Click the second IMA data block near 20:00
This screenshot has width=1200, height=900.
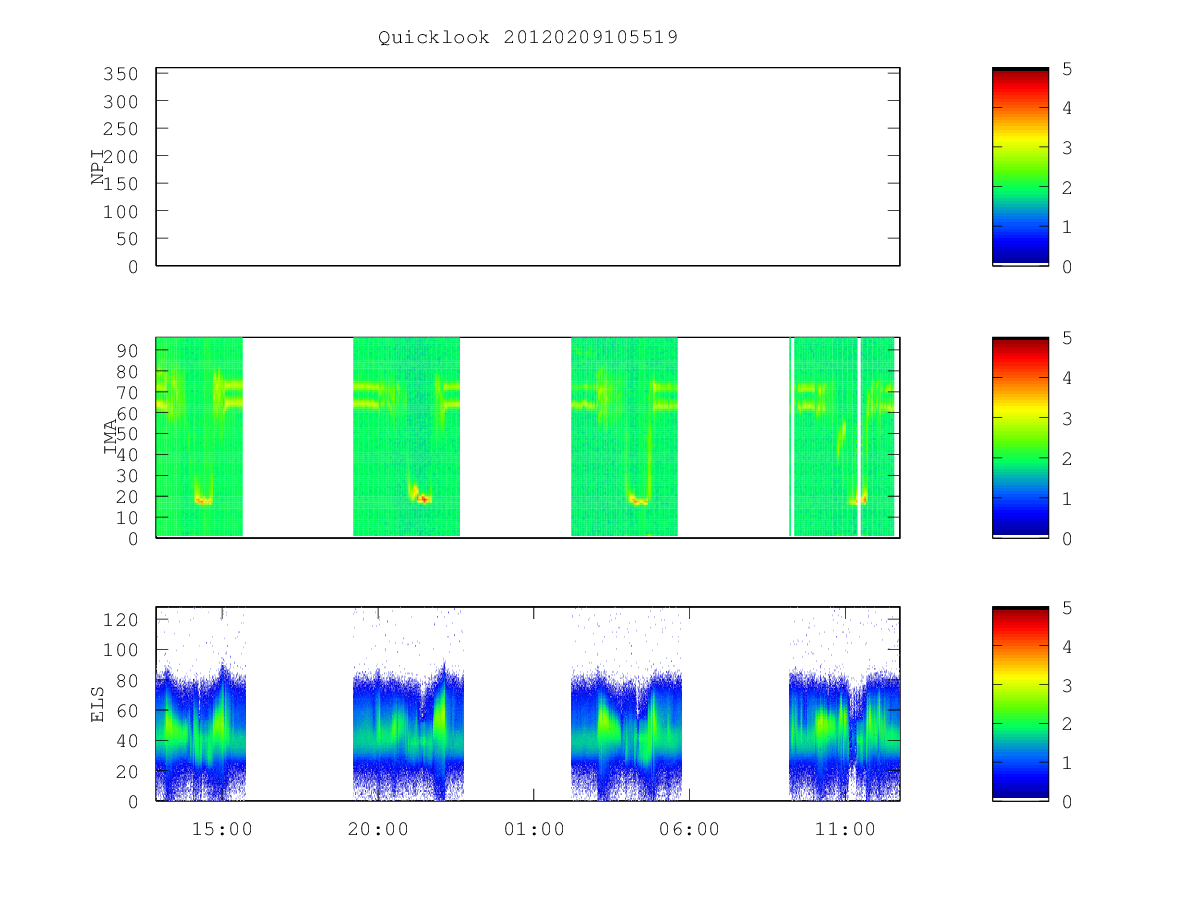tap(406, 437)
